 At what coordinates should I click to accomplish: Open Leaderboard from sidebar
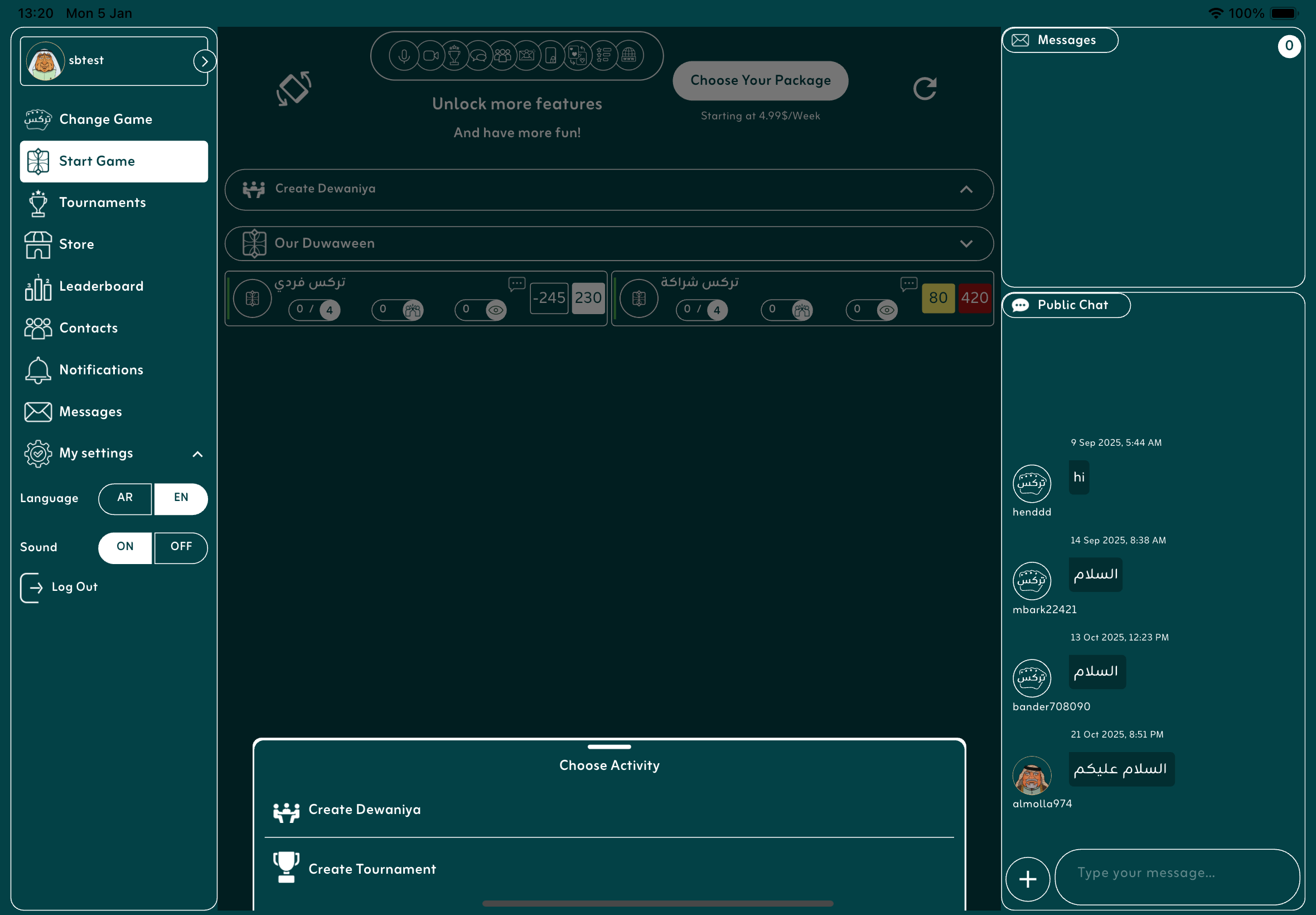[x=101, y=286]
